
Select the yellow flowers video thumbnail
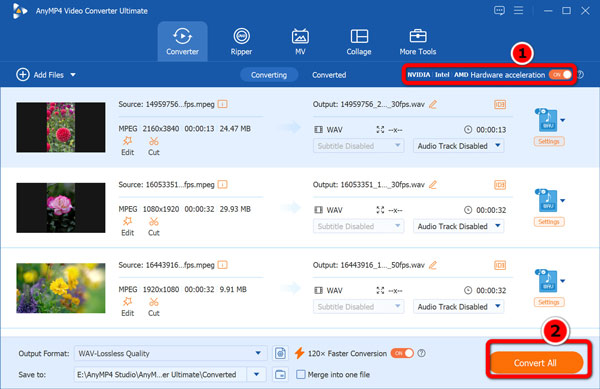[x=61, y=288]
